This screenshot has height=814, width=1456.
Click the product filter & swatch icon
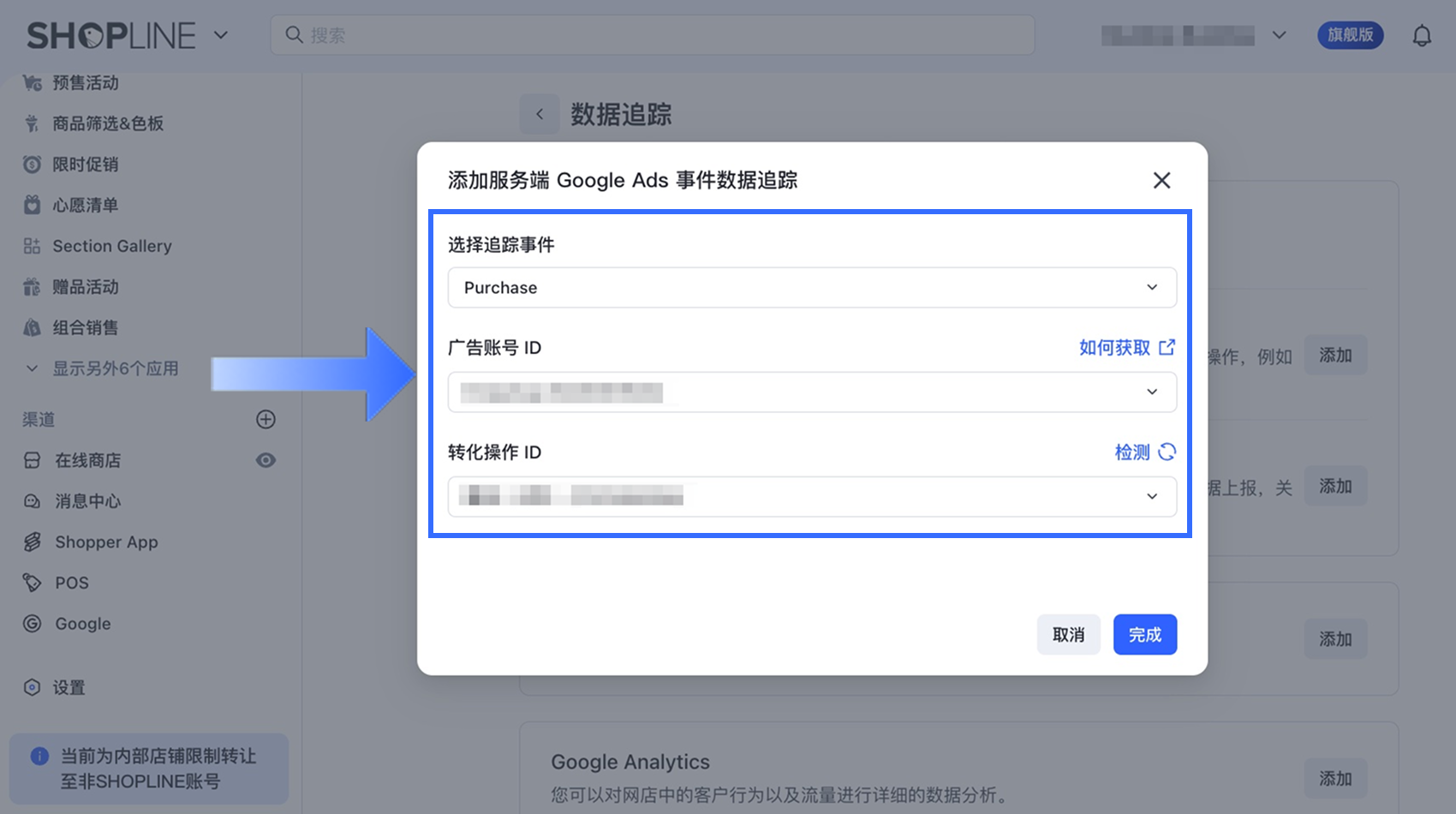coord(33,123)
